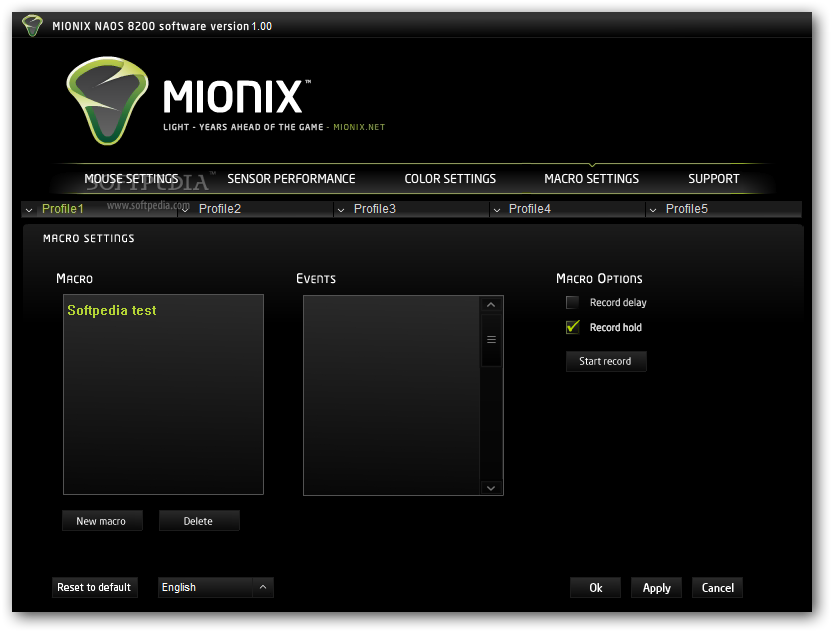Open the MIONIX.NET website link
This screenshot has width=832, height=632.
[x=359, y=127]
